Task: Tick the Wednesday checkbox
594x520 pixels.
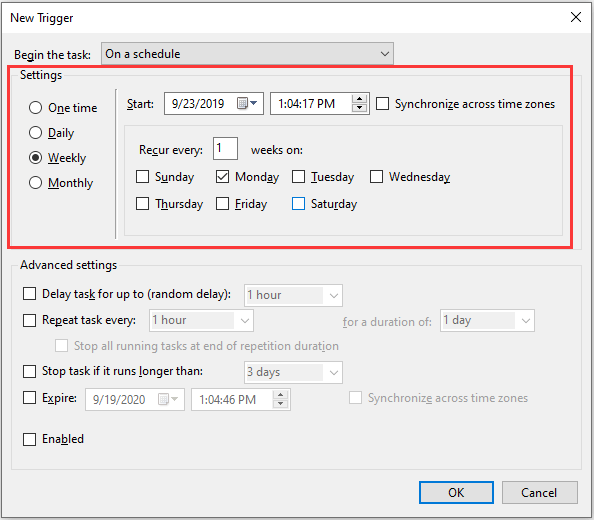Action: point(376,176)
